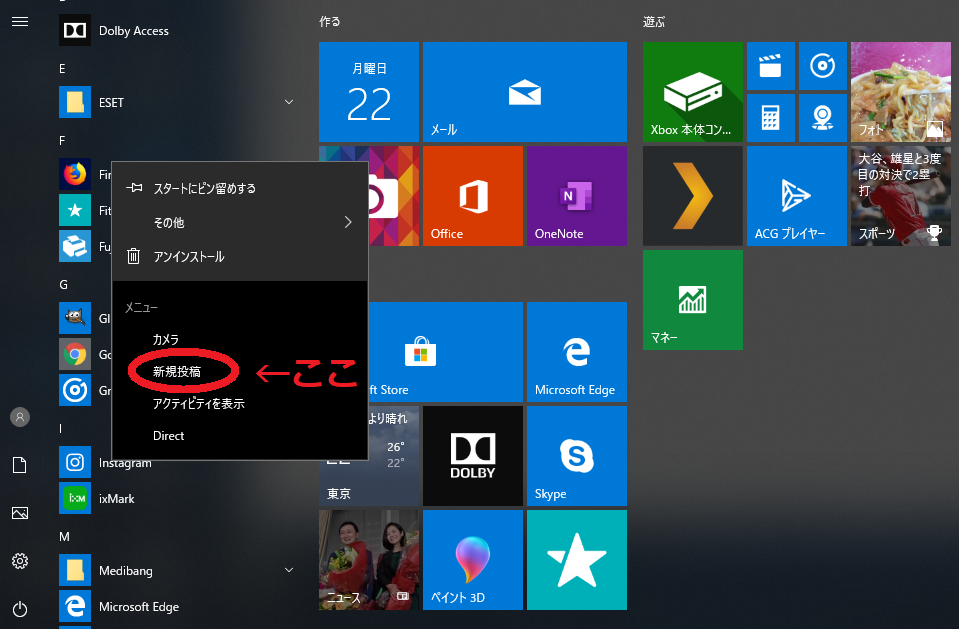959x629 pixels.
Task: Choose アンインストール from context menu
Action: (x=240, y=256)
